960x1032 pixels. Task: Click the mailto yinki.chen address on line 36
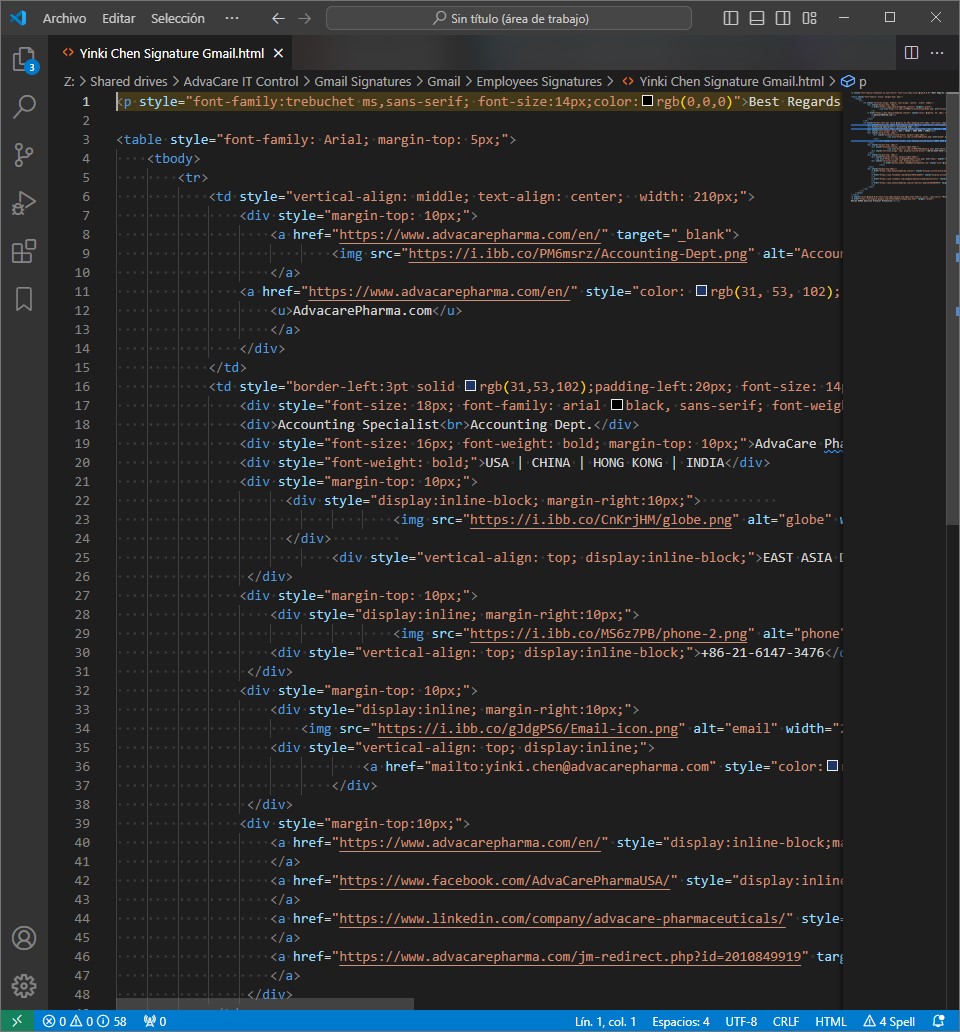[570, 766]
